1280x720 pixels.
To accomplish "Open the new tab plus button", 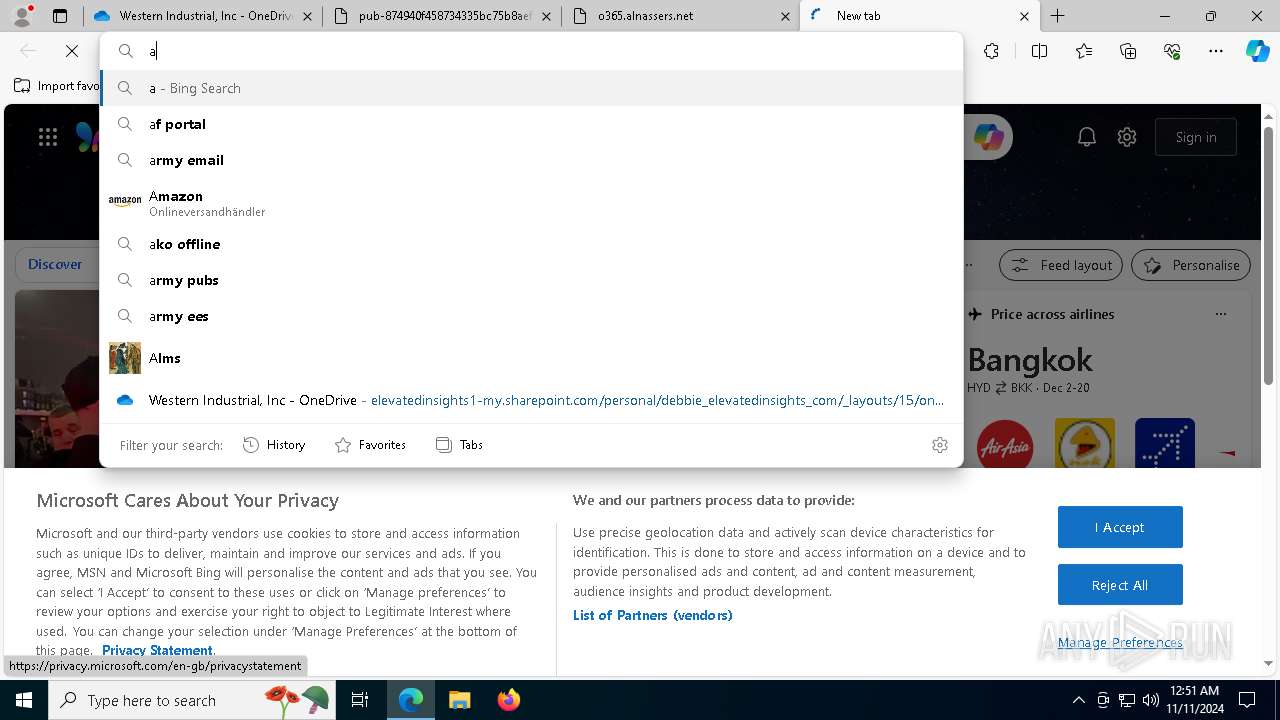I will click(1057, 16).
